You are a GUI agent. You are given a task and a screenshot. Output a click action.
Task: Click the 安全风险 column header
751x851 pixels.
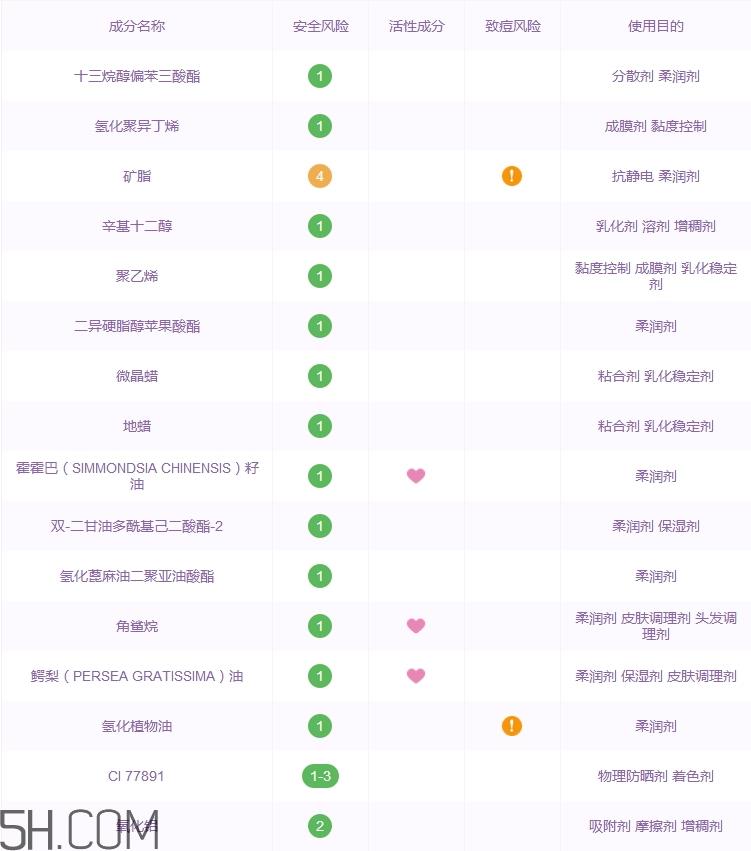[x=320, y=26]
